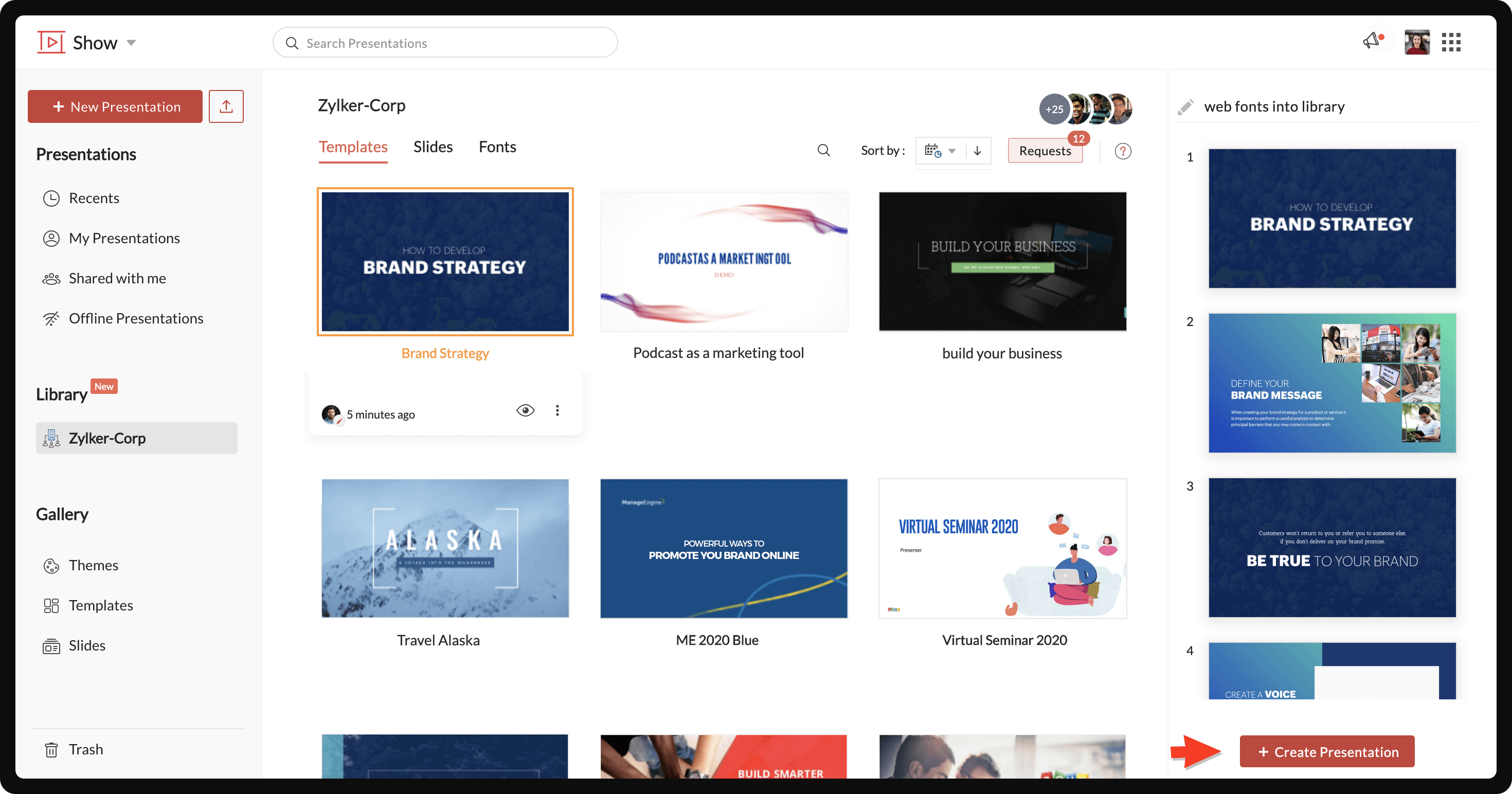The image size is (1512, 794).
Task: Open Travel Alaska template
Action: [x=445, y=548]
